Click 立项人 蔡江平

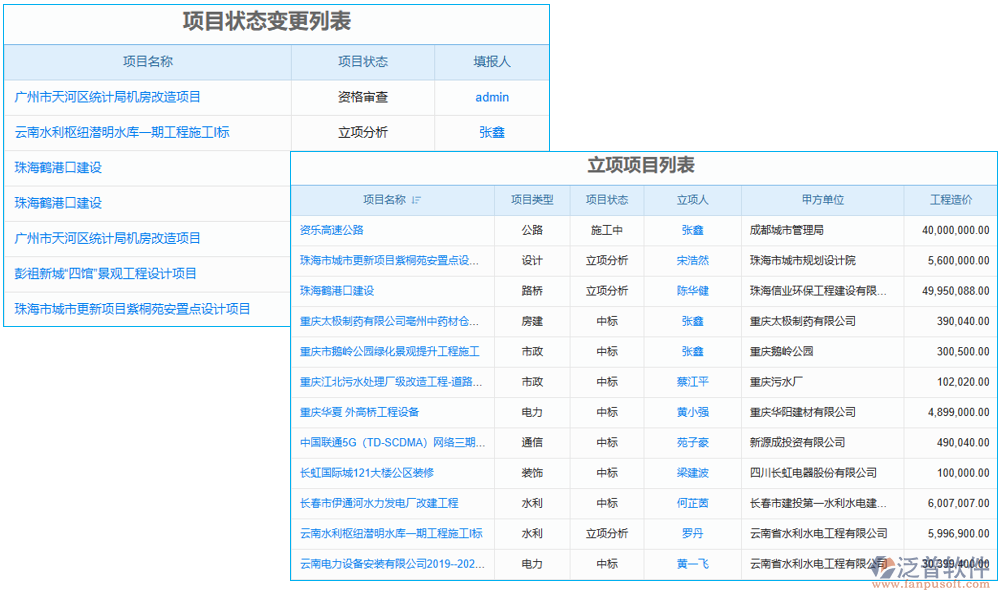pyautogui.click(x=692, y=381)
